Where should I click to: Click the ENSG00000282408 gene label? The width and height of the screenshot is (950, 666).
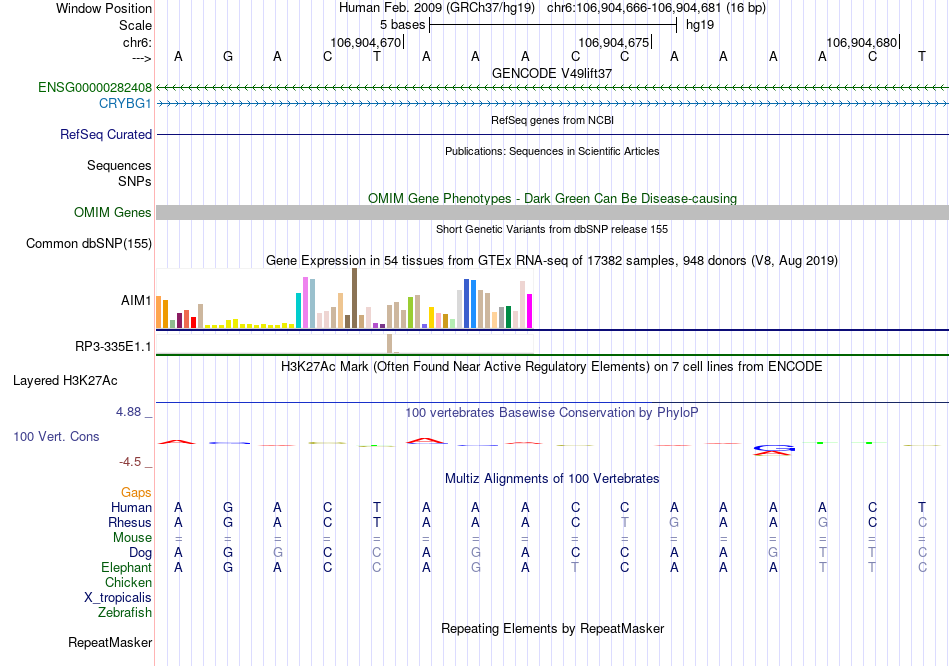tap(95, 87)
